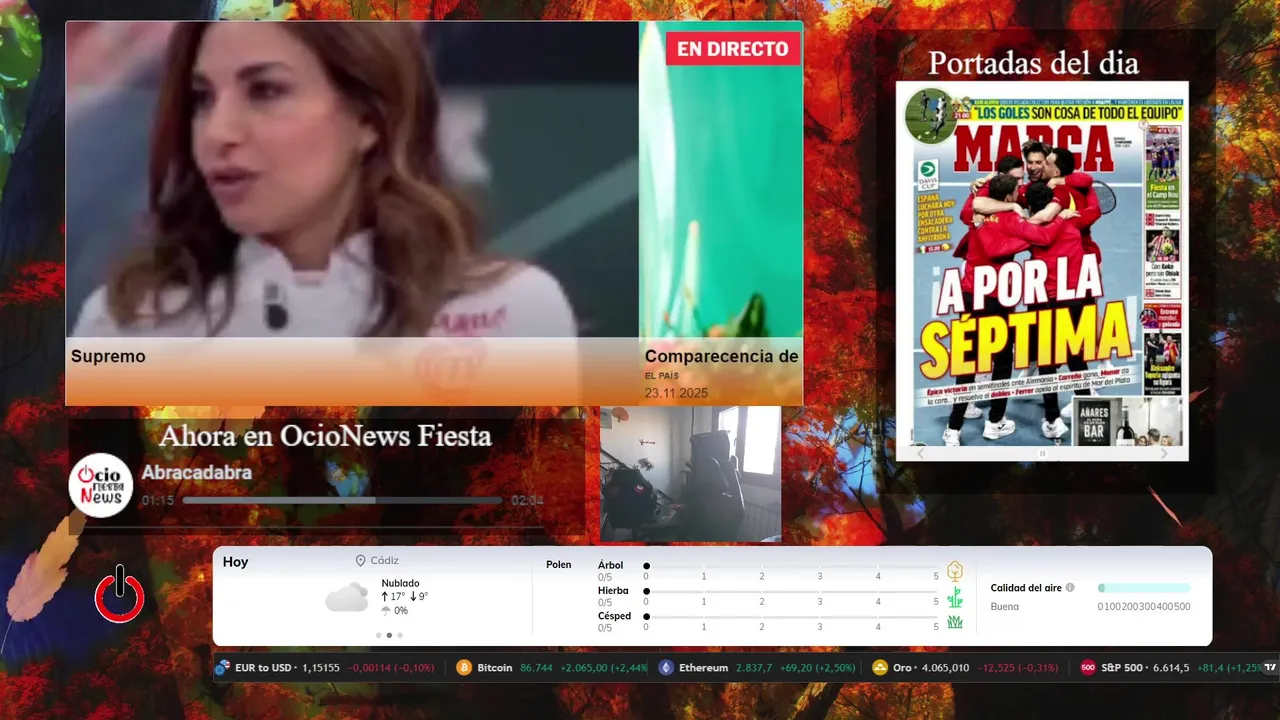Screen dimensions: 1280x720
Task: Click the S&P 500 ticker name
Action: pos(1122,668)
